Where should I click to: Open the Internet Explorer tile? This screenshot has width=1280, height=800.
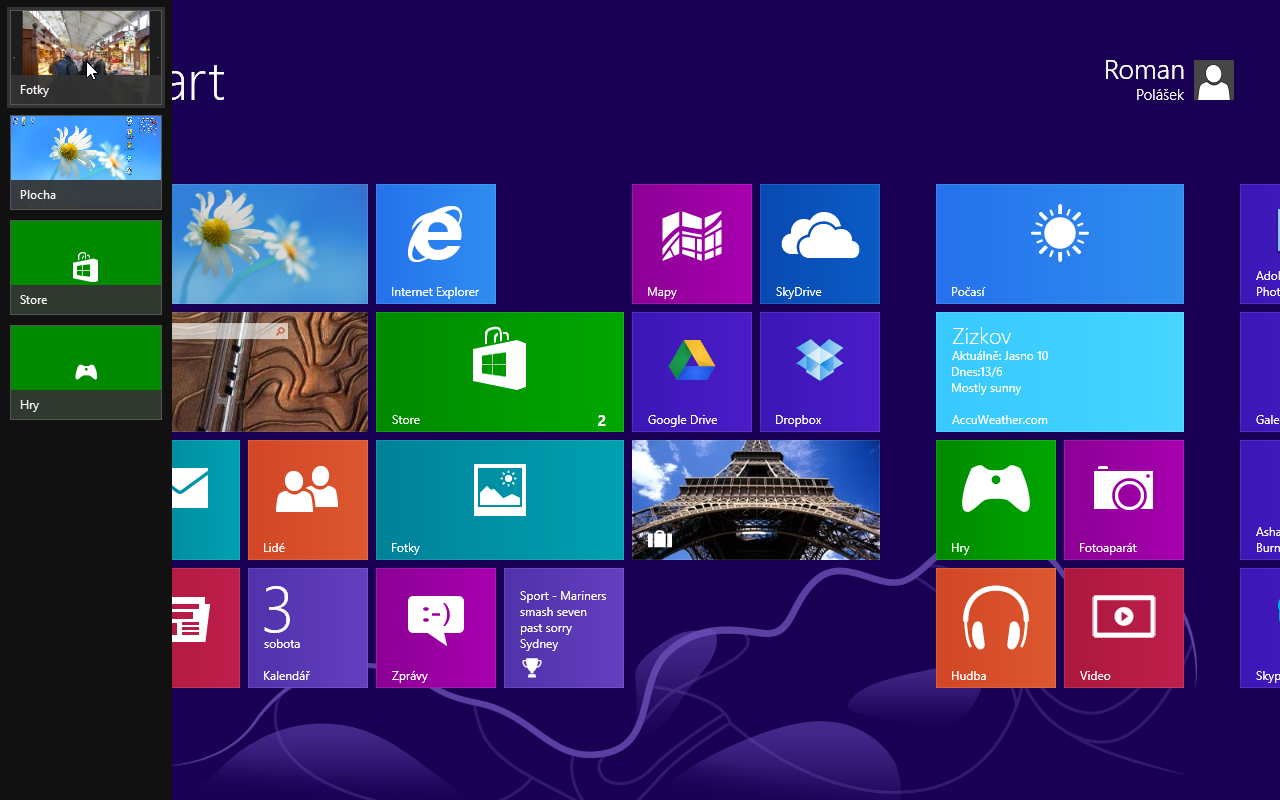(436, 244)
